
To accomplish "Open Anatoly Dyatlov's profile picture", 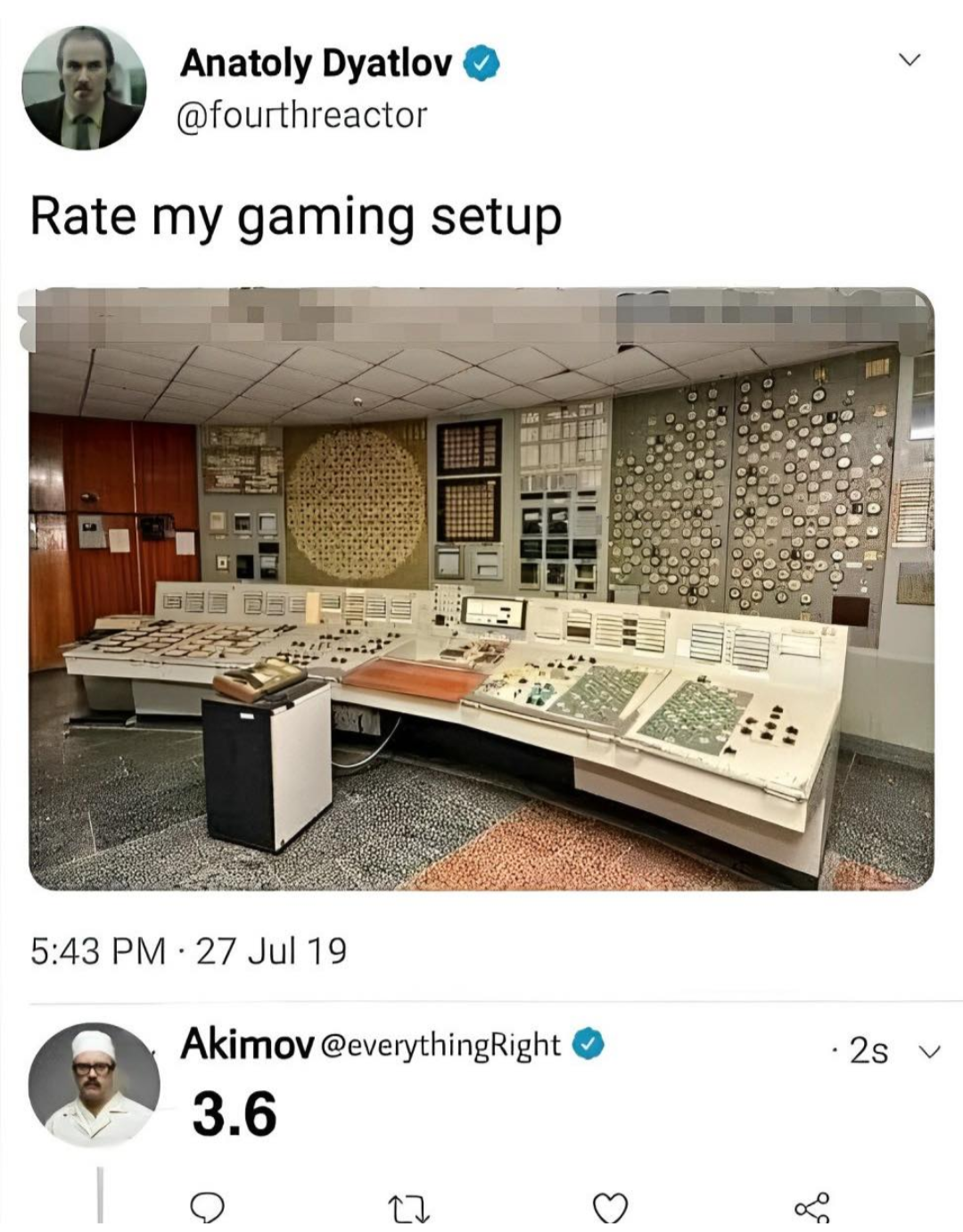I will [84, 87].
